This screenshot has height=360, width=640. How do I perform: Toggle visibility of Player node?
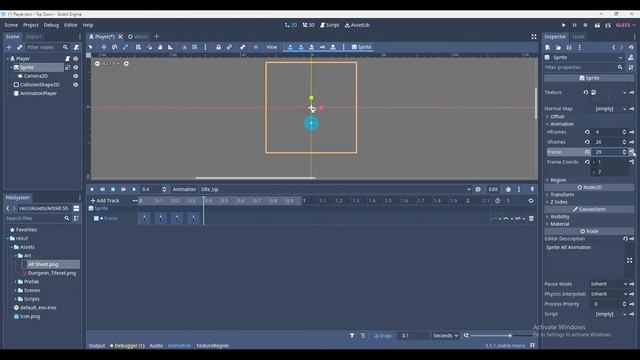(76, 59)
